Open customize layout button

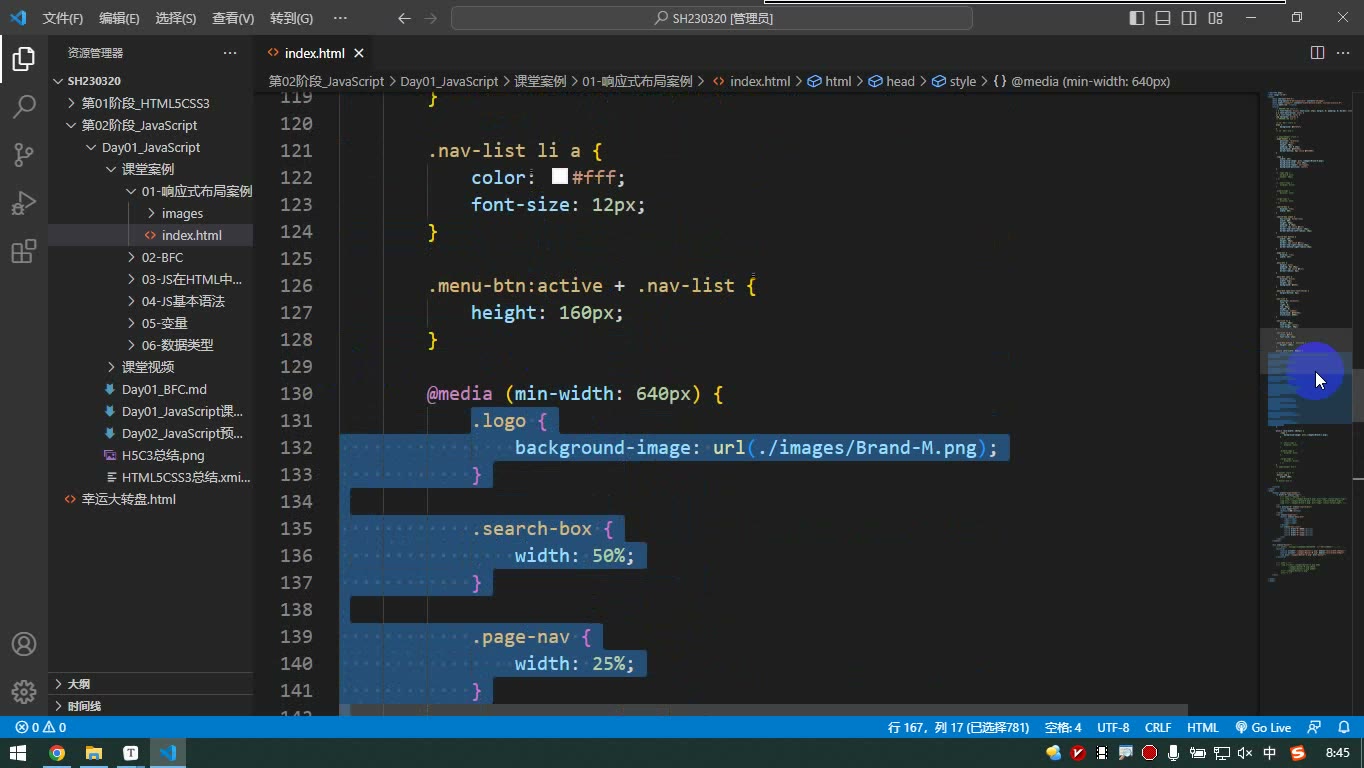(1215, 18)
